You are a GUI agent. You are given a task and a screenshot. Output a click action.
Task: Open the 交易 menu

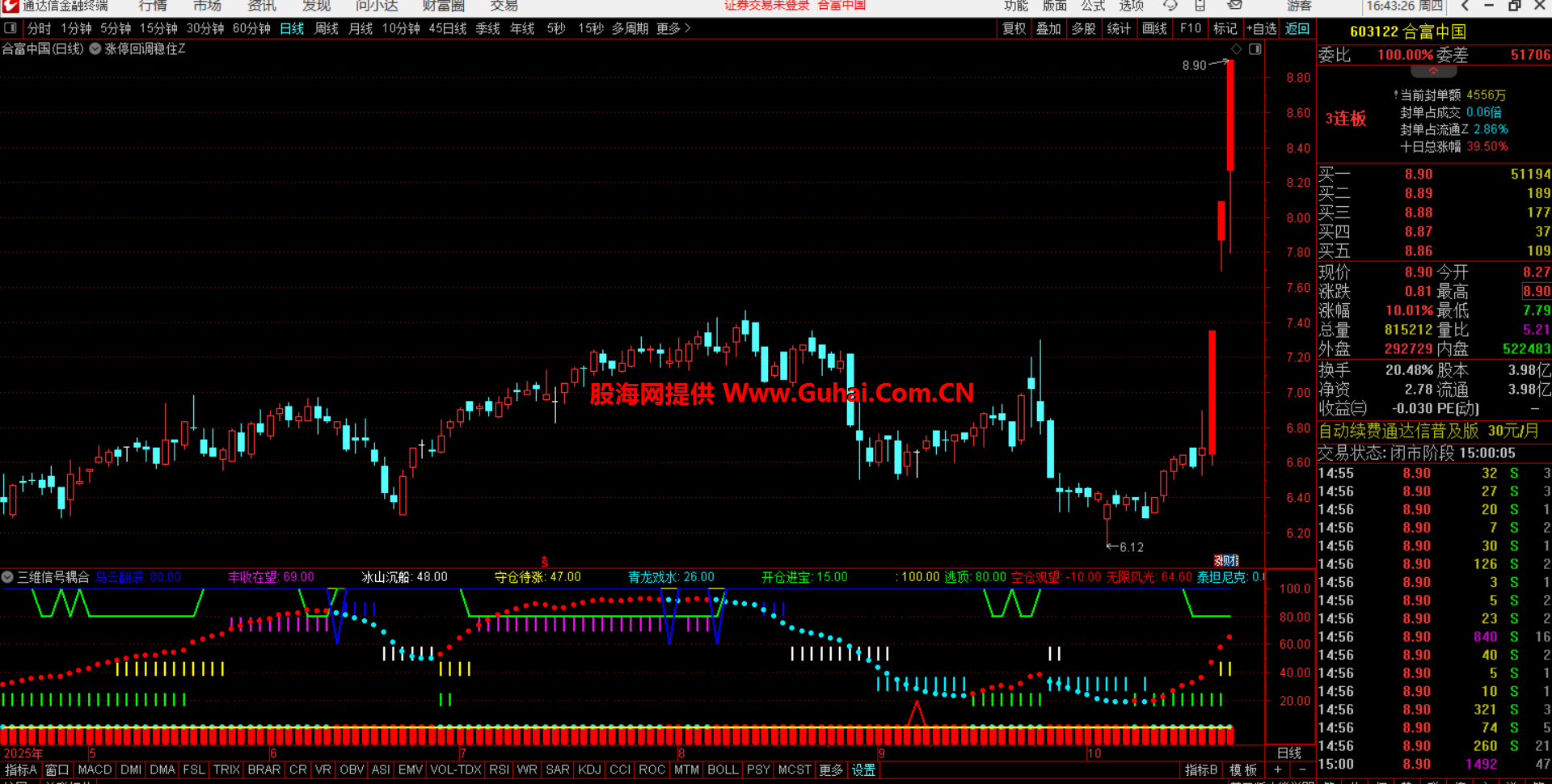[504, 6]
